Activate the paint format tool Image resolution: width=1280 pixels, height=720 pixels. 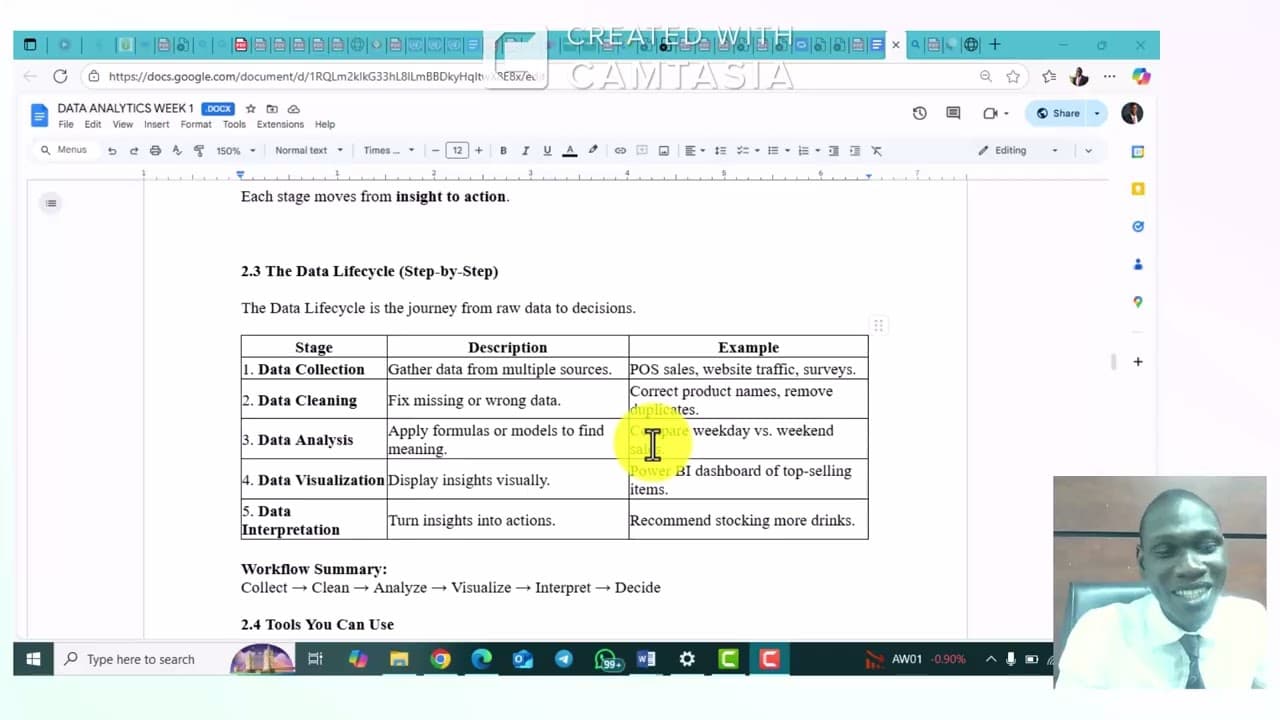tap(198, 151)
